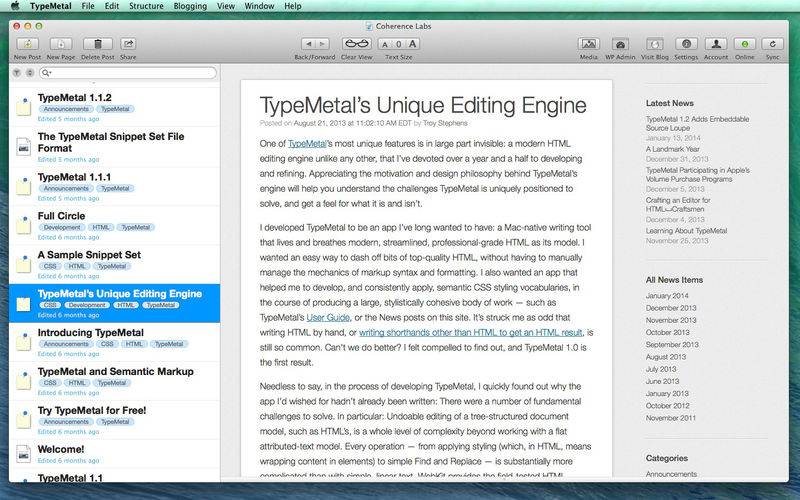Click the Troy Stephens author name

[445, 123]
